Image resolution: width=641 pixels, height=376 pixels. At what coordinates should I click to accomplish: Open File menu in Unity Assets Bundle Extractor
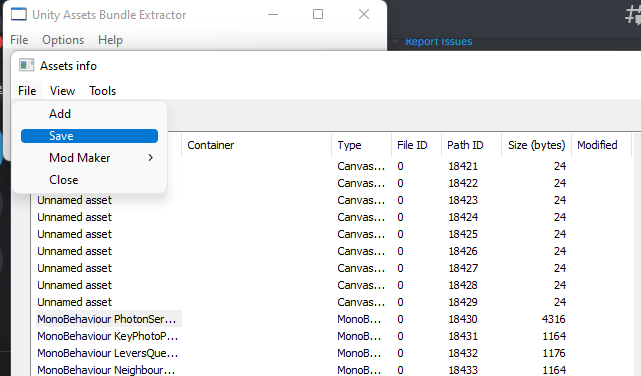click(19, 40)
